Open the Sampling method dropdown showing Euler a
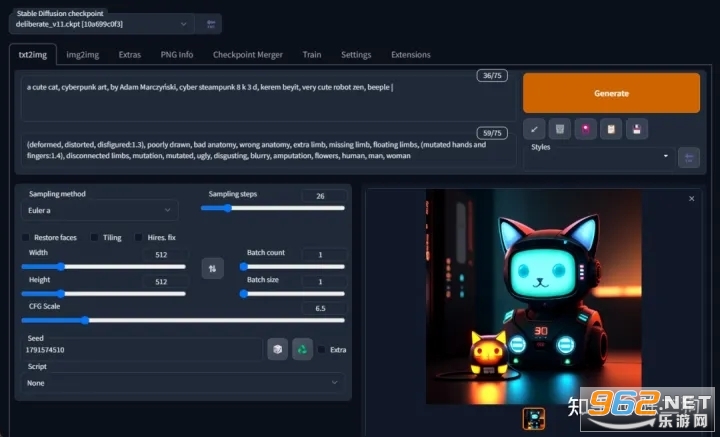 [x=100, y=210]
